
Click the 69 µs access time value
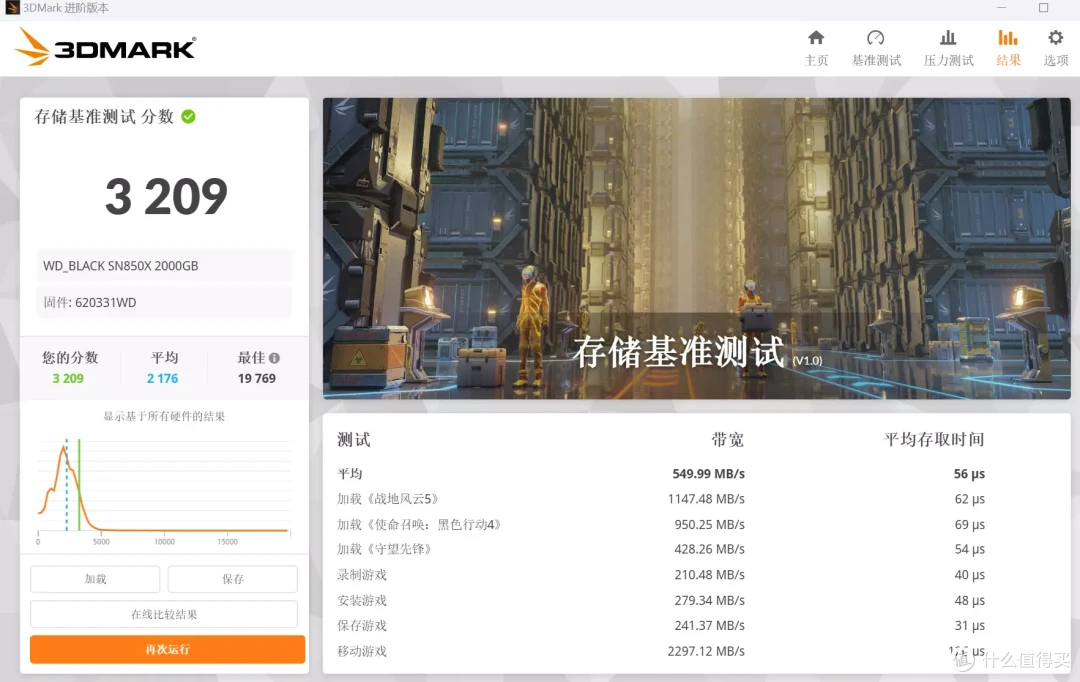[x=970, y=524]
